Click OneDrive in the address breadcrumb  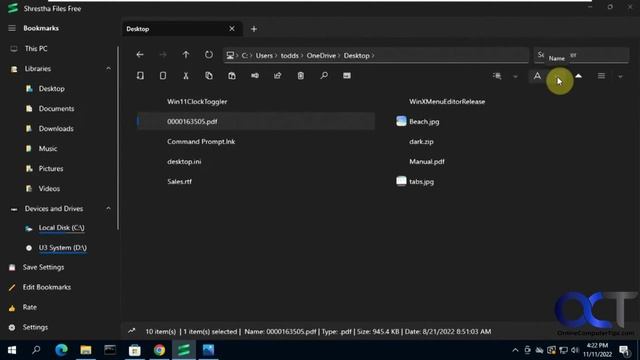[321, 56]
